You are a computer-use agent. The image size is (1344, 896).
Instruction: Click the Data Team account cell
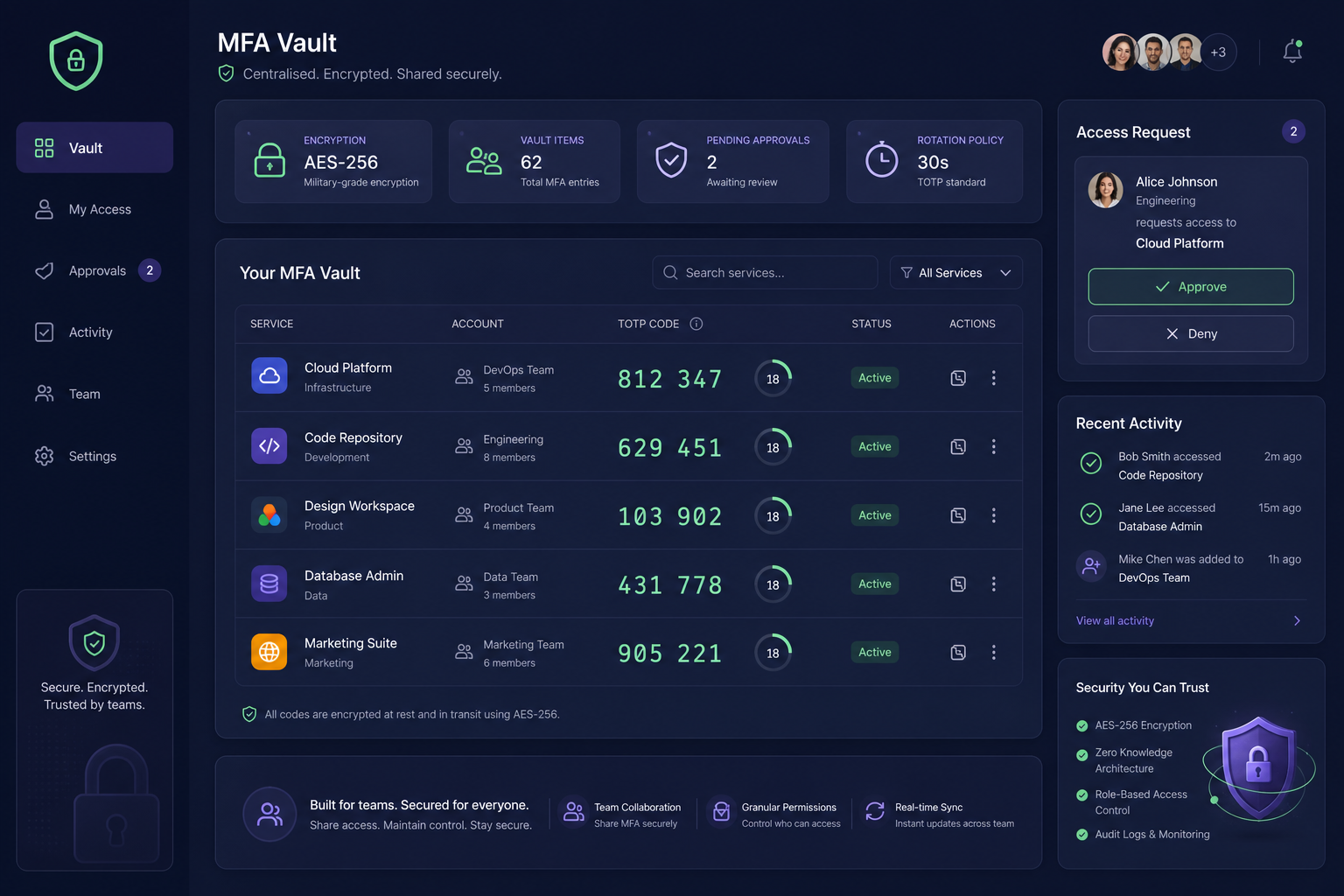pos(497,585)
